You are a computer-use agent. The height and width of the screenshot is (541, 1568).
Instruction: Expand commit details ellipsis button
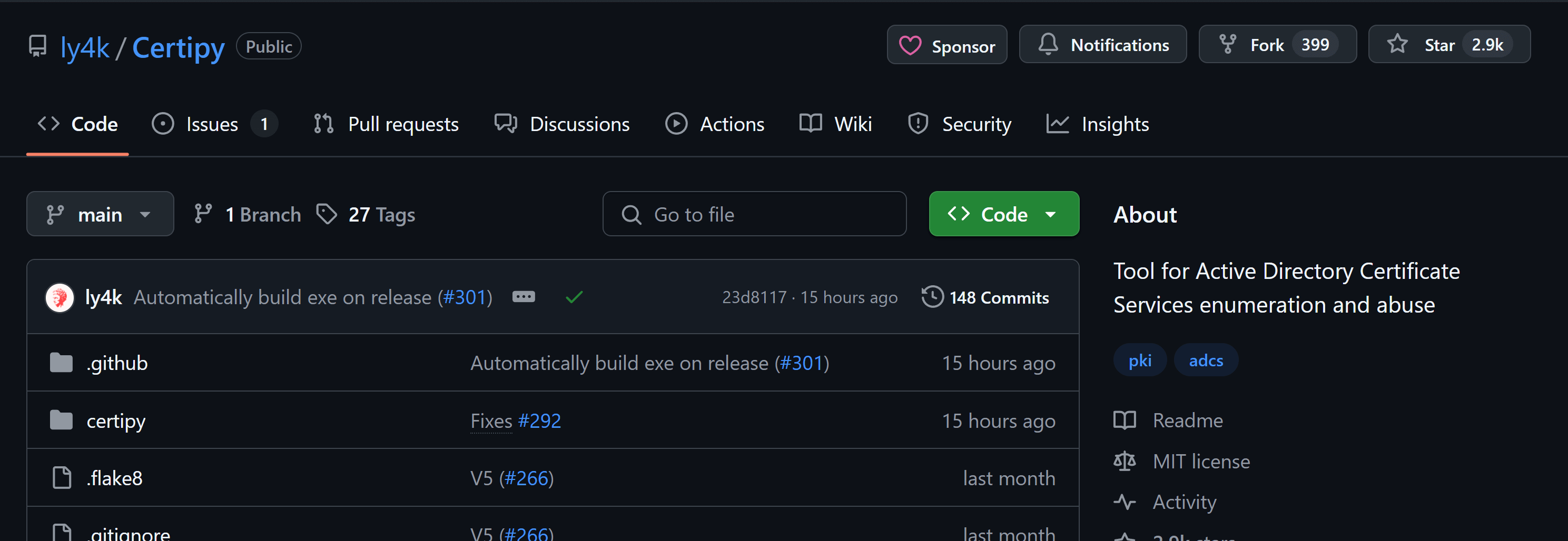tap(524, 297)
